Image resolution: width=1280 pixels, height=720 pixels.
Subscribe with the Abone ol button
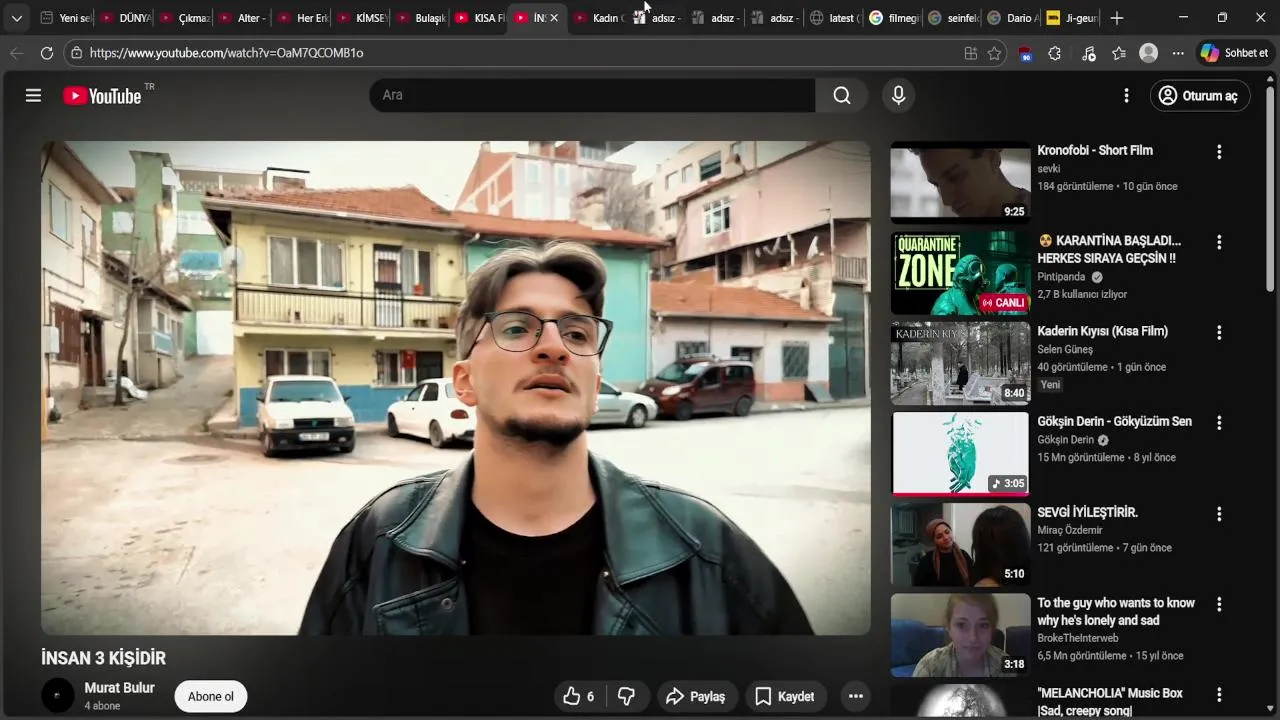pos(210,697)
